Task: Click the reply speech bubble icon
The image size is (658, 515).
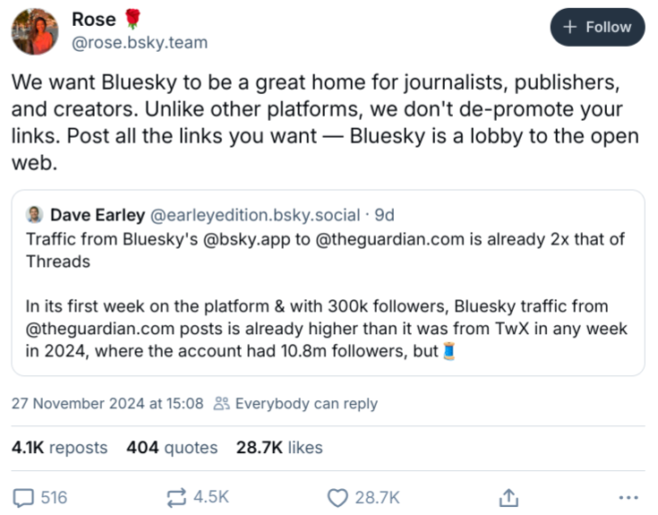Action: [24, 497]
